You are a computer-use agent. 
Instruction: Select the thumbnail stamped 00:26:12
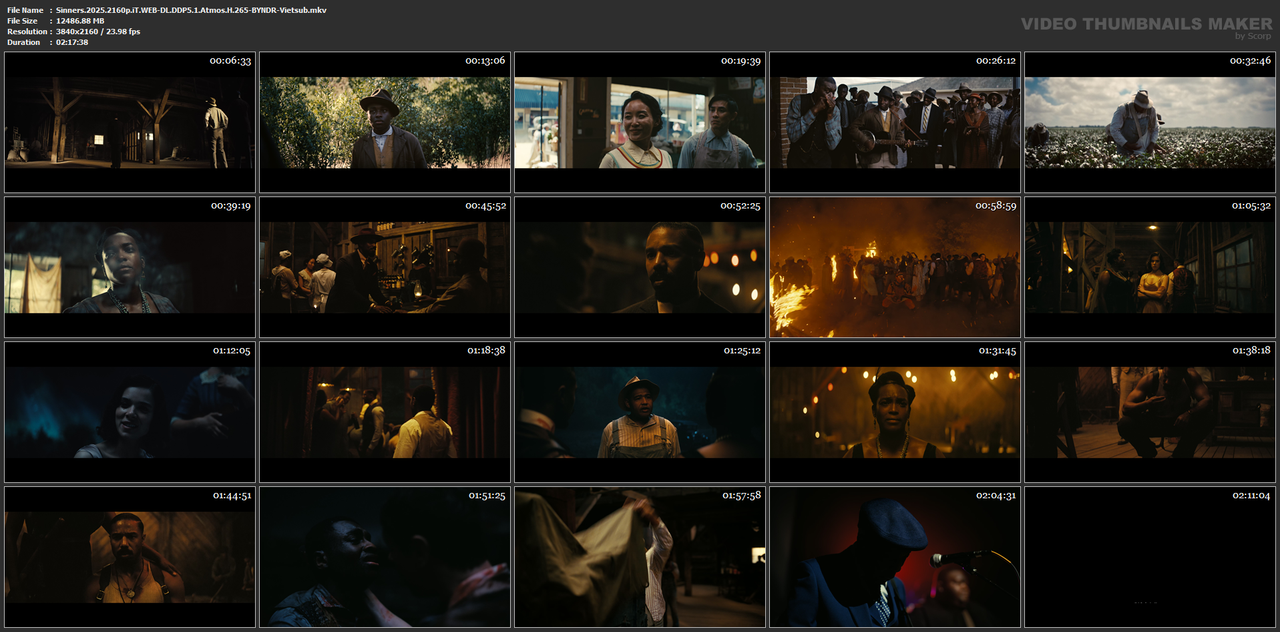(895, 122)
